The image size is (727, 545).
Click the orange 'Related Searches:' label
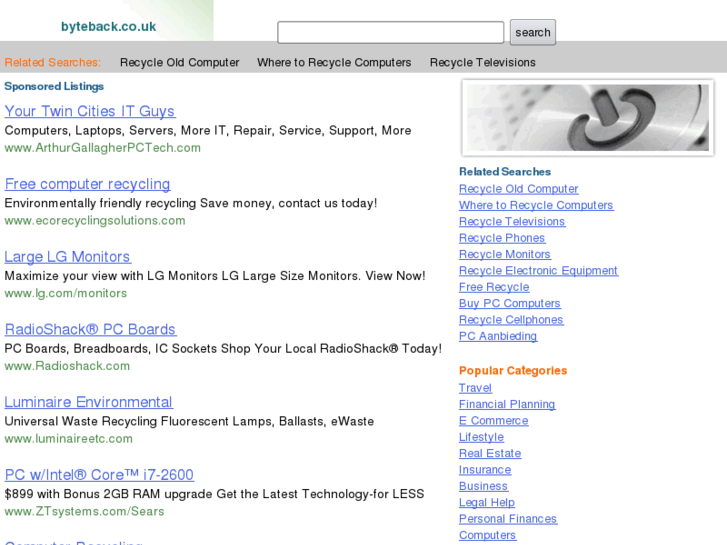tap(52, 63)
